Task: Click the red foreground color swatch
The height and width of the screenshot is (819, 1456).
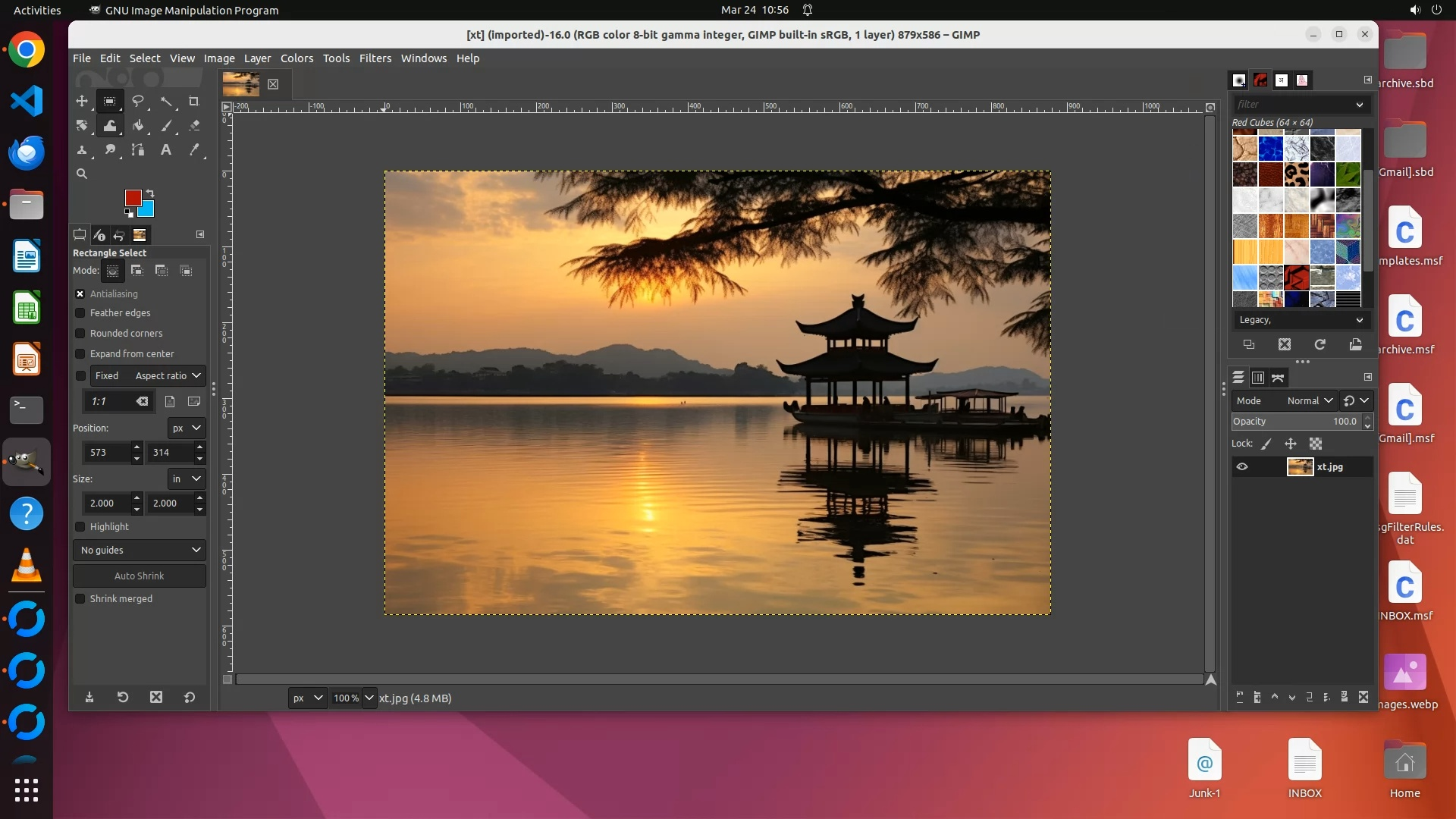Action: coord(133,198)
